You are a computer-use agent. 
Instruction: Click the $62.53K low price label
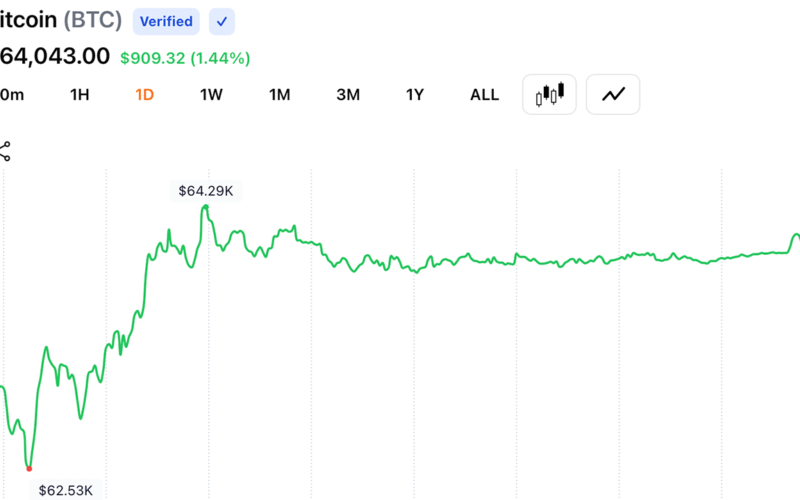click(x=65, y=490)
